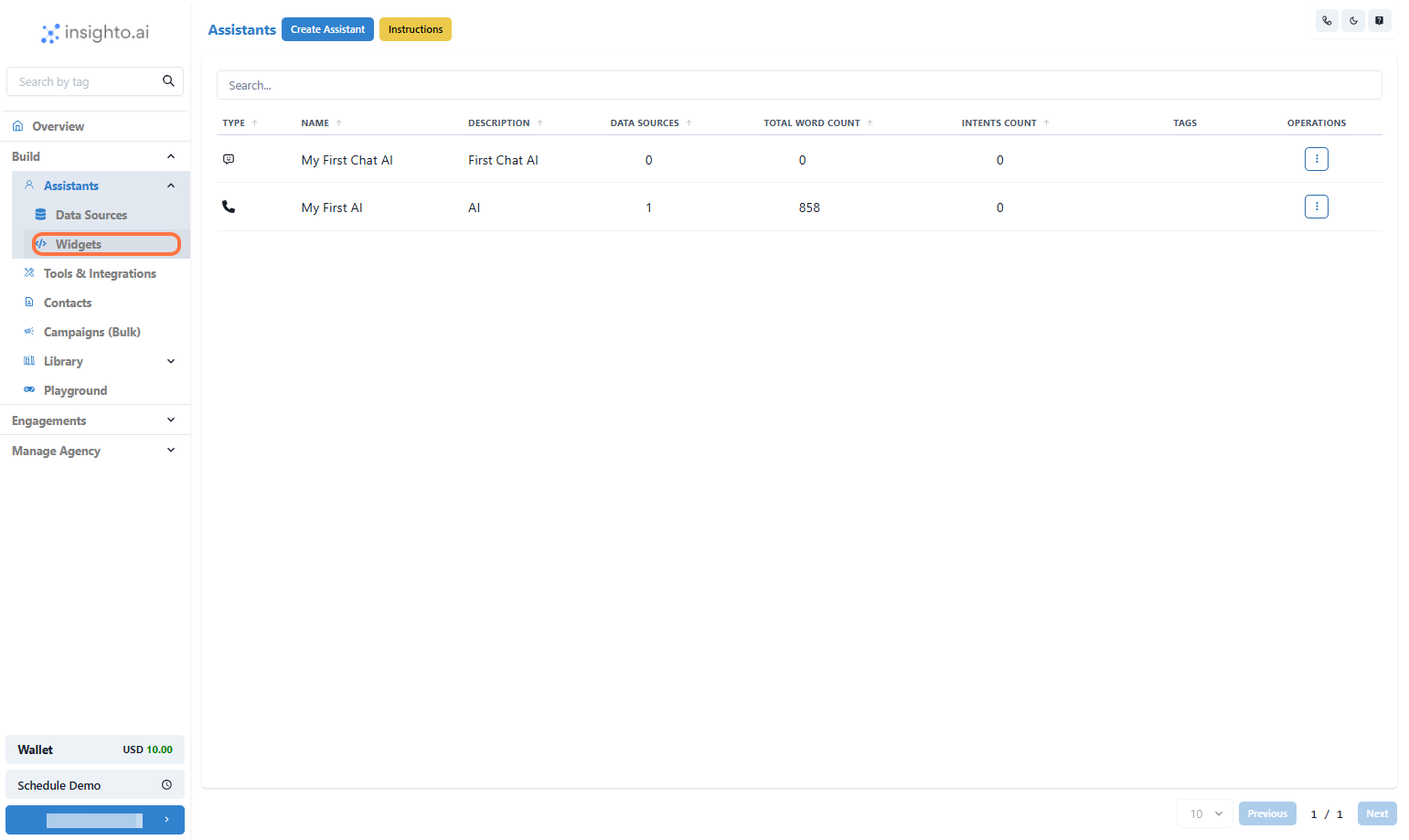Click the Tags column header
The image size is (1409, 840).
coord(1185,122)
